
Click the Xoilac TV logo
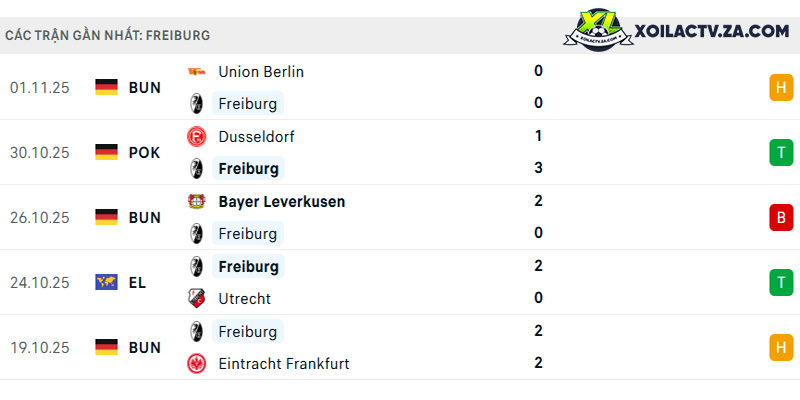click(598, 30)
